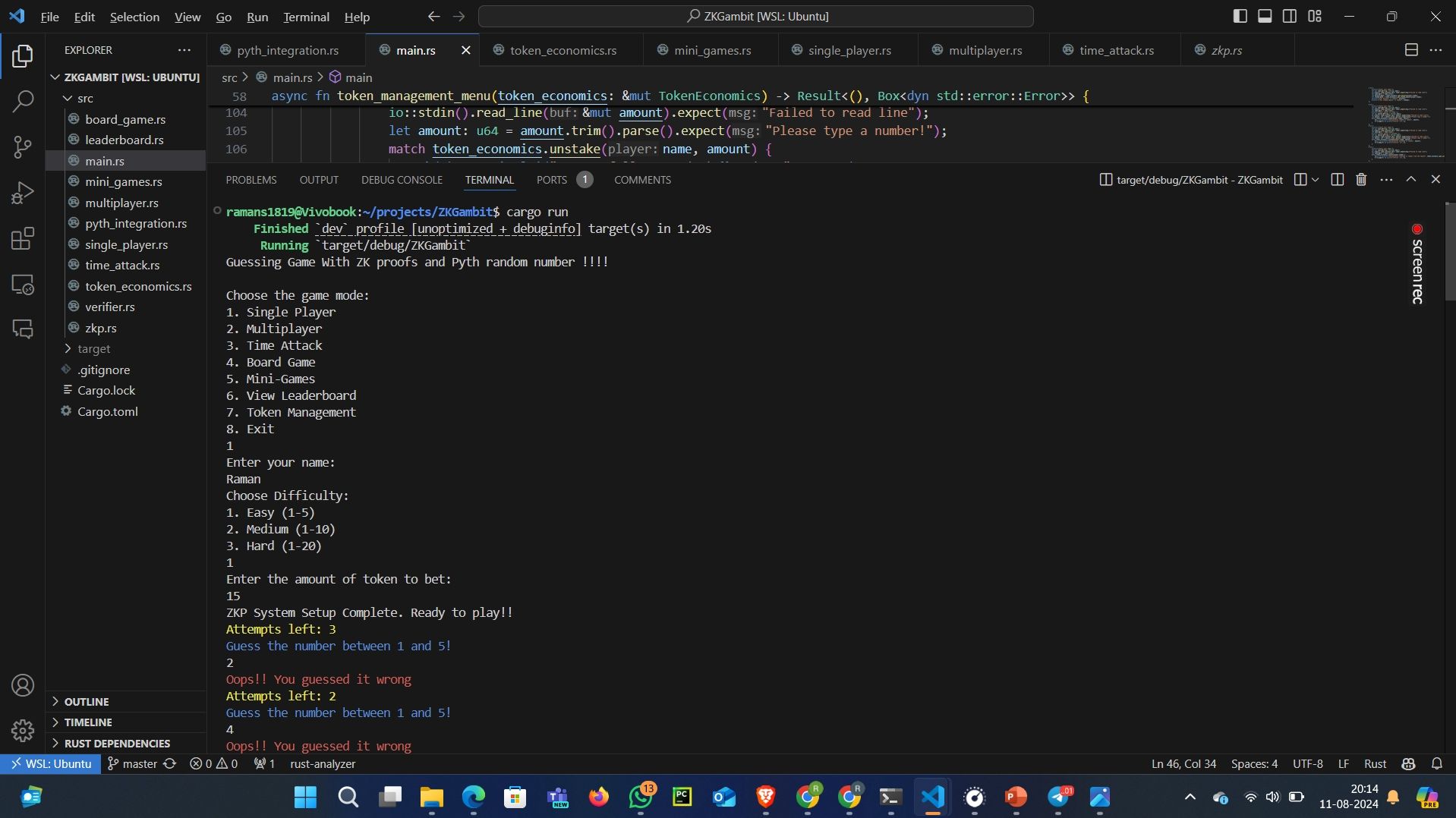Open Manage settings gear

[x=23, y=730]
